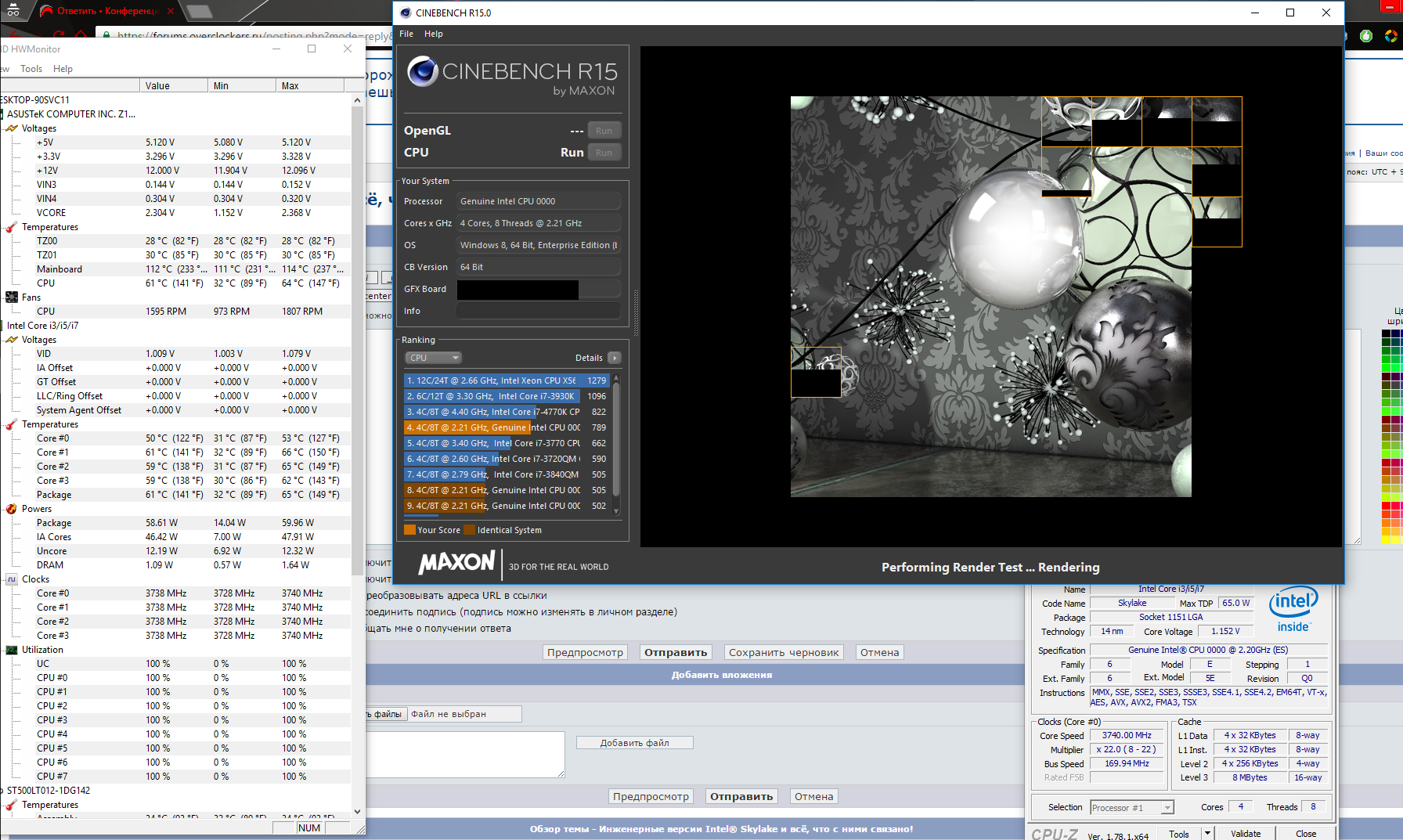Viewport: 1403px width, 840px height.
Task: Open the CPU ranking type dropdown
Action: click(433, 358)
